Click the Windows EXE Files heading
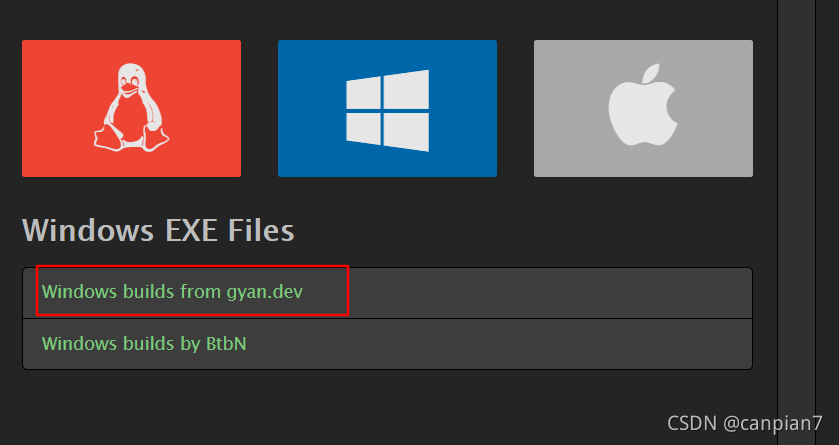Image resolution: width=839 pixels, height=445 pixels. [x=158, y=230]
